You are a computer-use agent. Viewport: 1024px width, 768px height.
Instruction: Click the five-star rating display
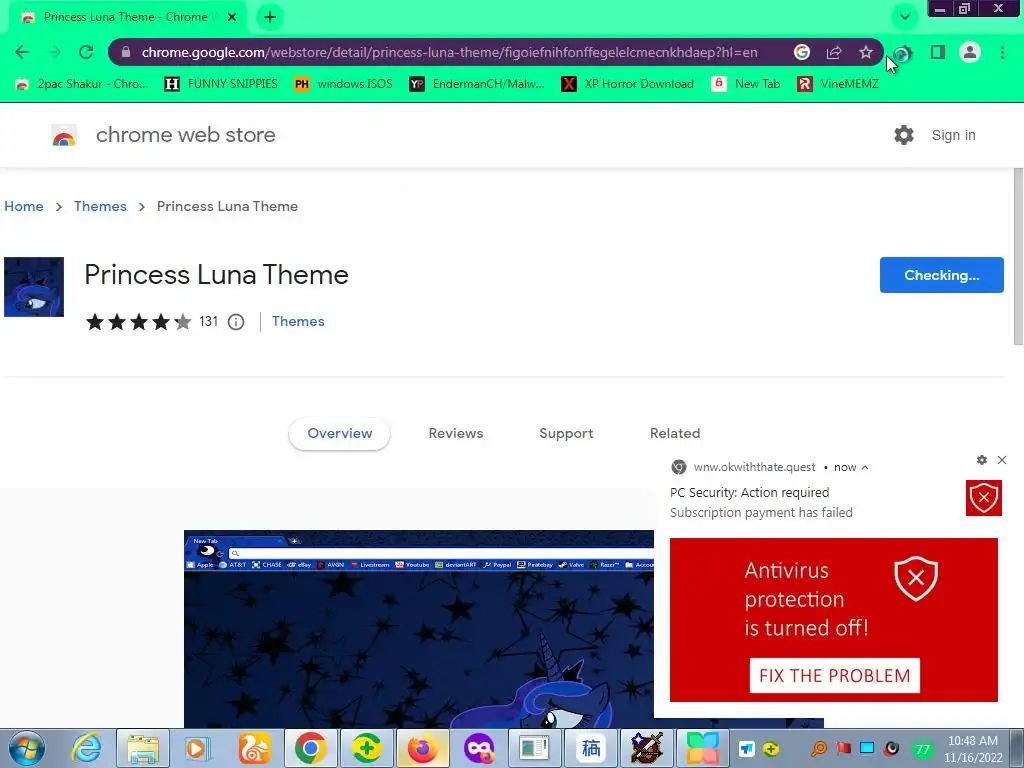[138, 322]
